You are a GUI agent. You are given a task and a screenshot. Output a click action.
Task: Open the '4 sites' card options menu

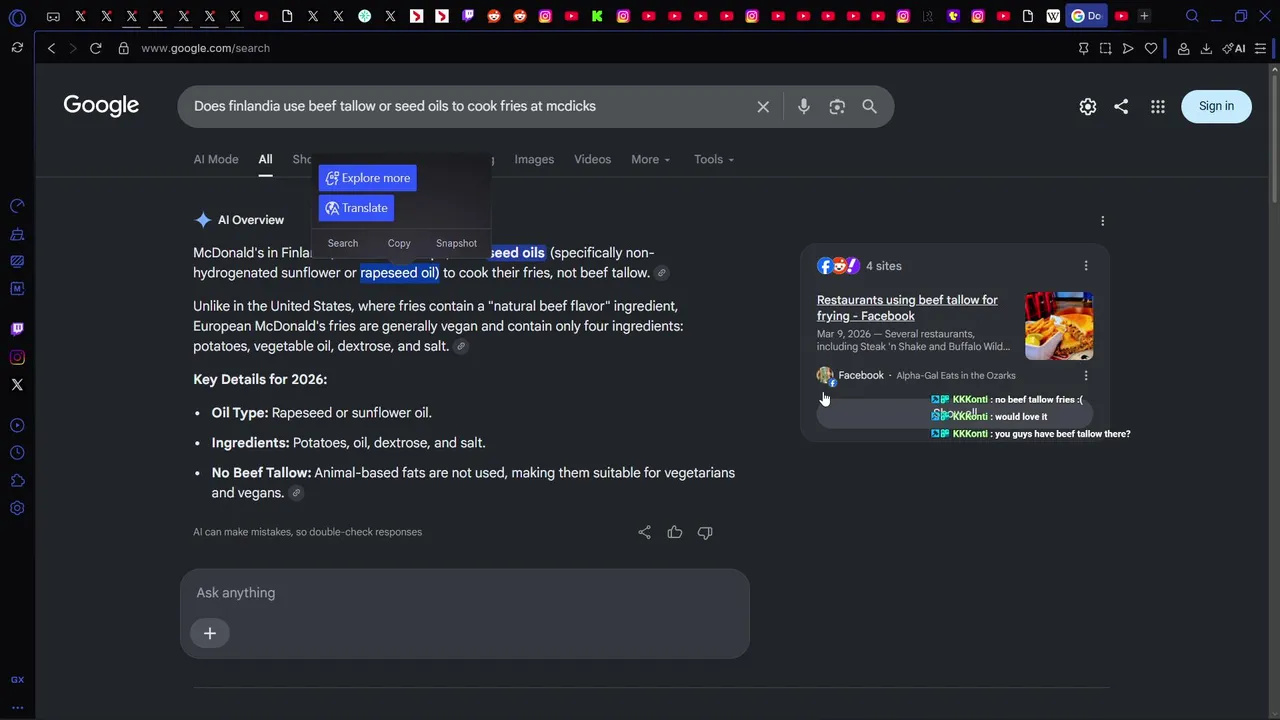point(1086,266)
